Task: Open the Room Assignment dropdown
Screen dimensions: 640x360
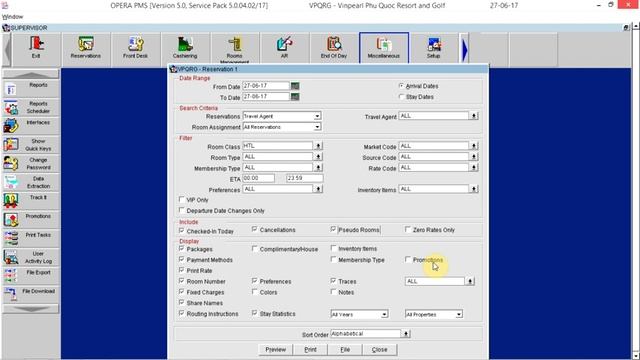Action: 317,127
